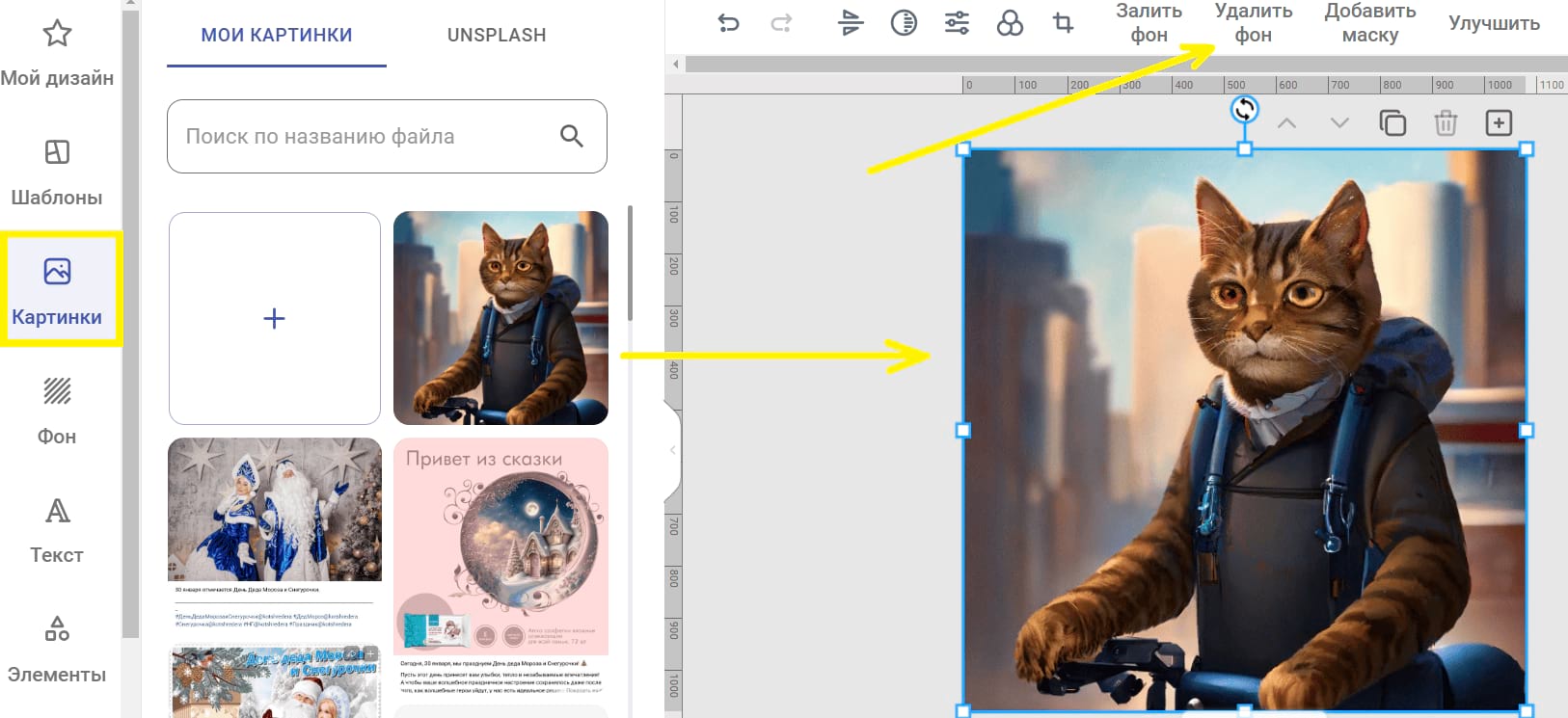Click Залить фон button
This screenshot has height=718, width=1568.
[x=1149, y=23]
